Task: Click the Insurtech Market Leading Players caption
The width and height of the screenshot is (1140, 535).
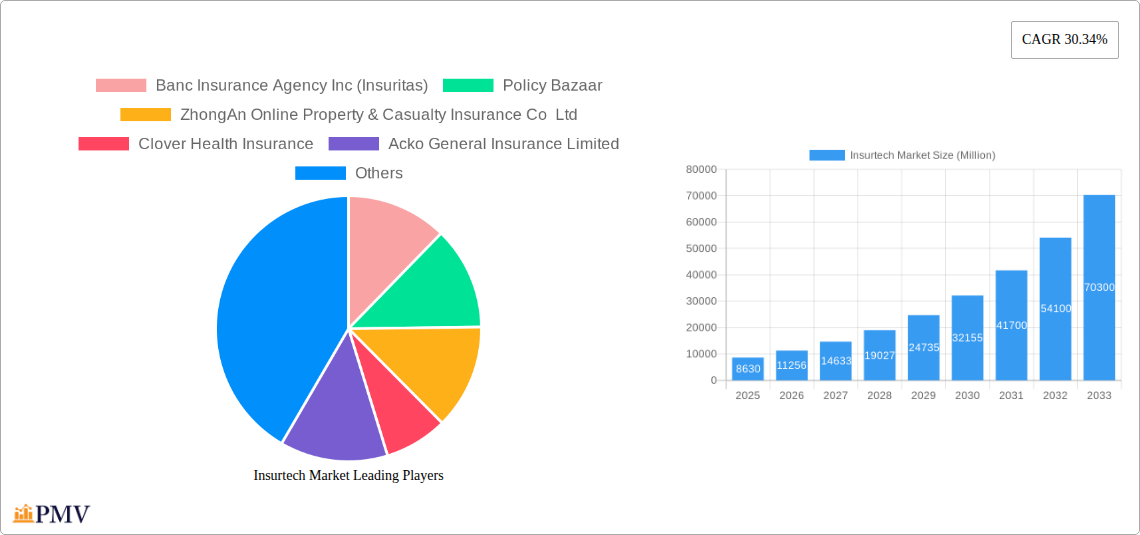Action: [348, 475]
